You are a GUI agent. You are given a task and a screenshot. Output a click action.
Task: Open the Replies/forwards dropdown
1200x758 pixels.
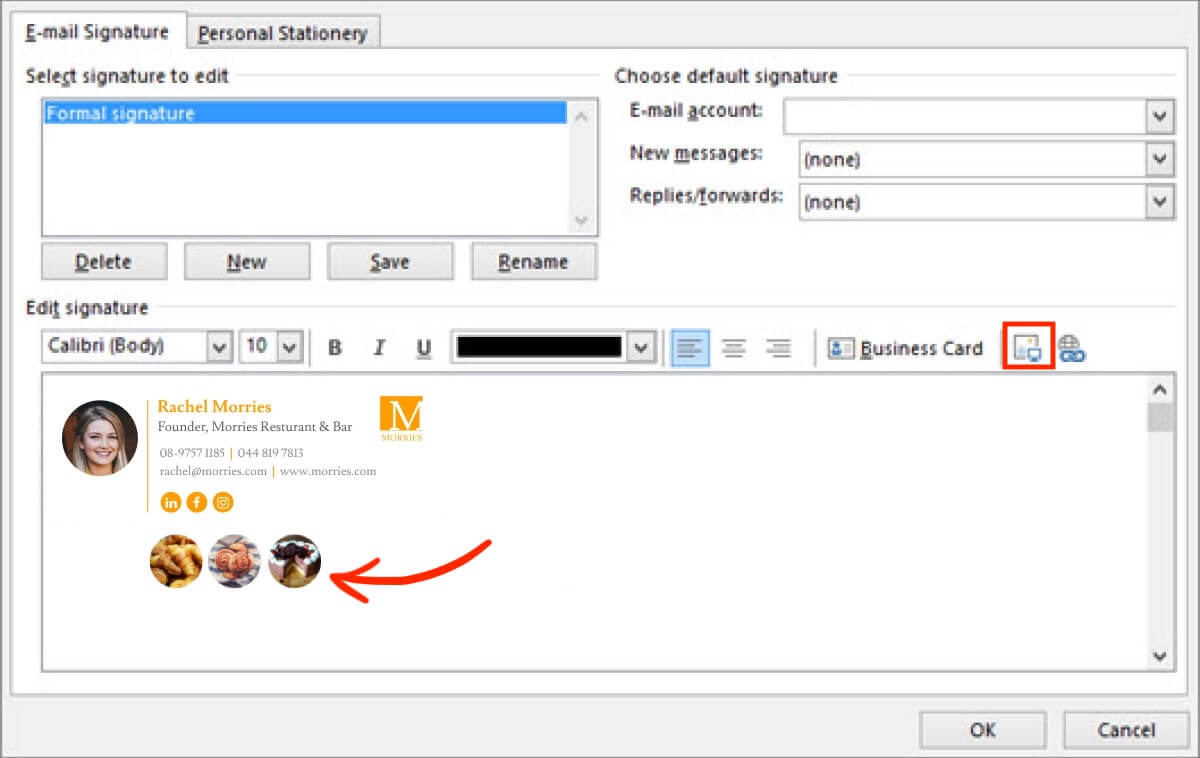[x=1159, y=202]
